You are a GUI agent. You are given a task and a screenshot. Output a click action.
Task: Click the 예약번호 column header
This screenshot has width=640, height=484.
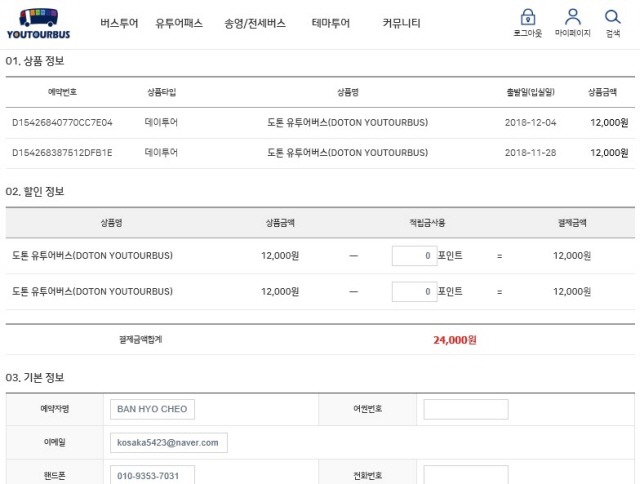pos(62,92)
